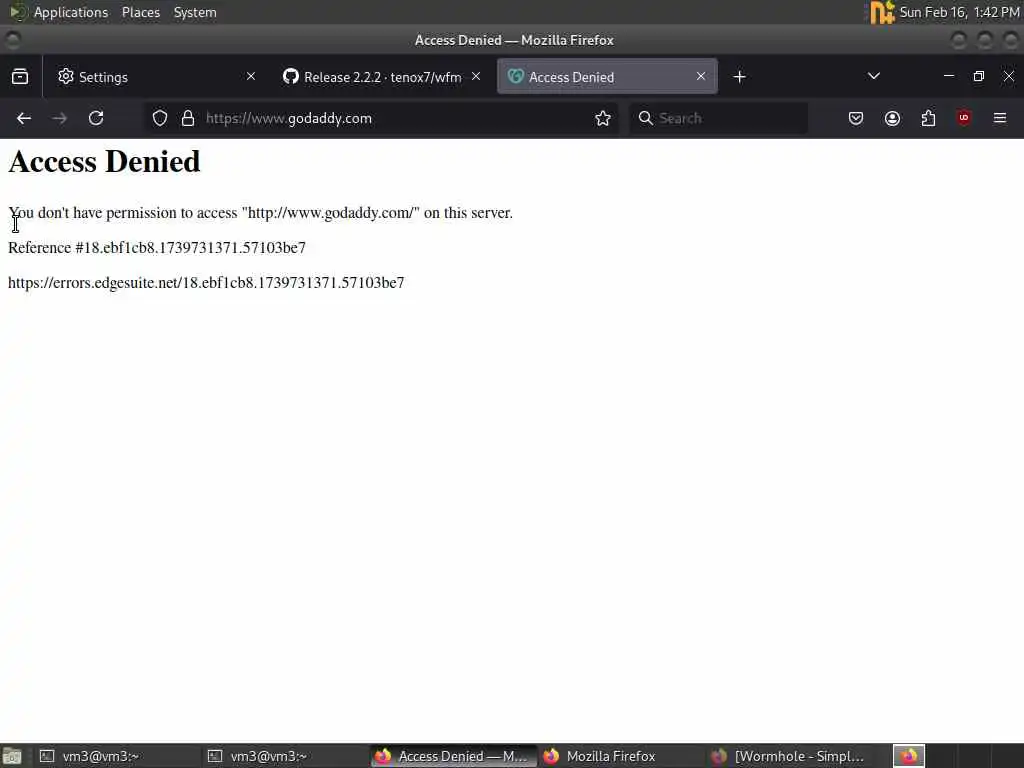Open the Places menu
Viewport: 1024px width, 768px height.
pos(141,12)
